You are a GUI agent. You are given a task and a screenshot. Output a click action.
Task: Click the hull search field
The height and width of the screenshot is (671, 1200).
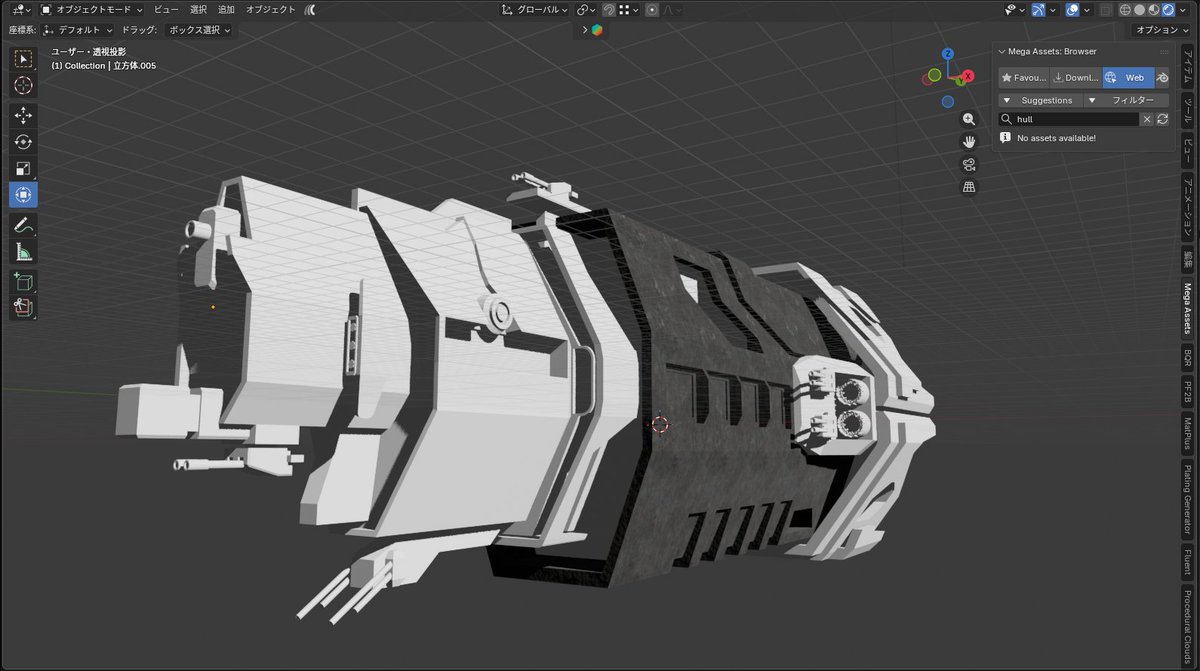(1069, 119)
